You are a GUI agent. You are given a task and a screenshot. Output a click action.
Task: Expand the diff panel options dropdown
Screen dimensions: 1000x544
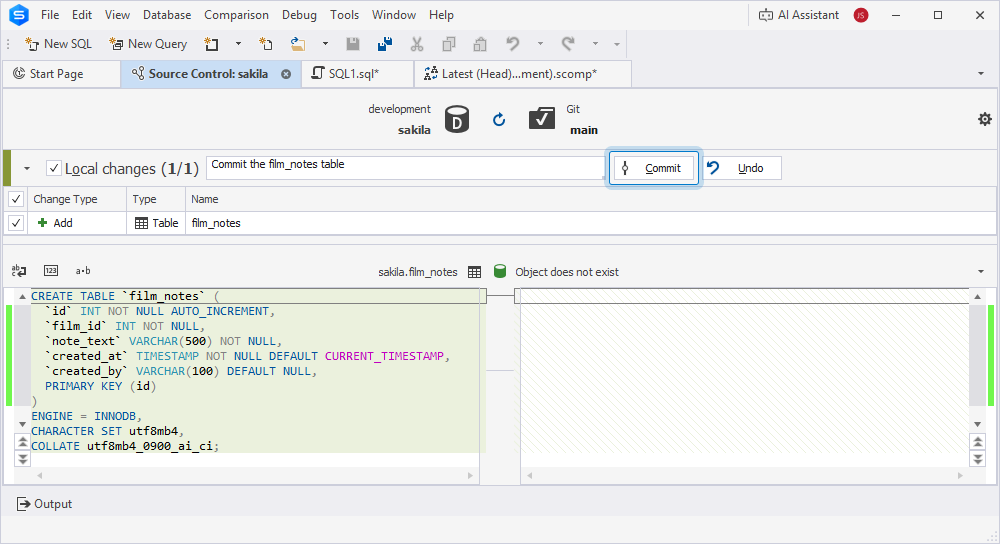pos(980,272)
